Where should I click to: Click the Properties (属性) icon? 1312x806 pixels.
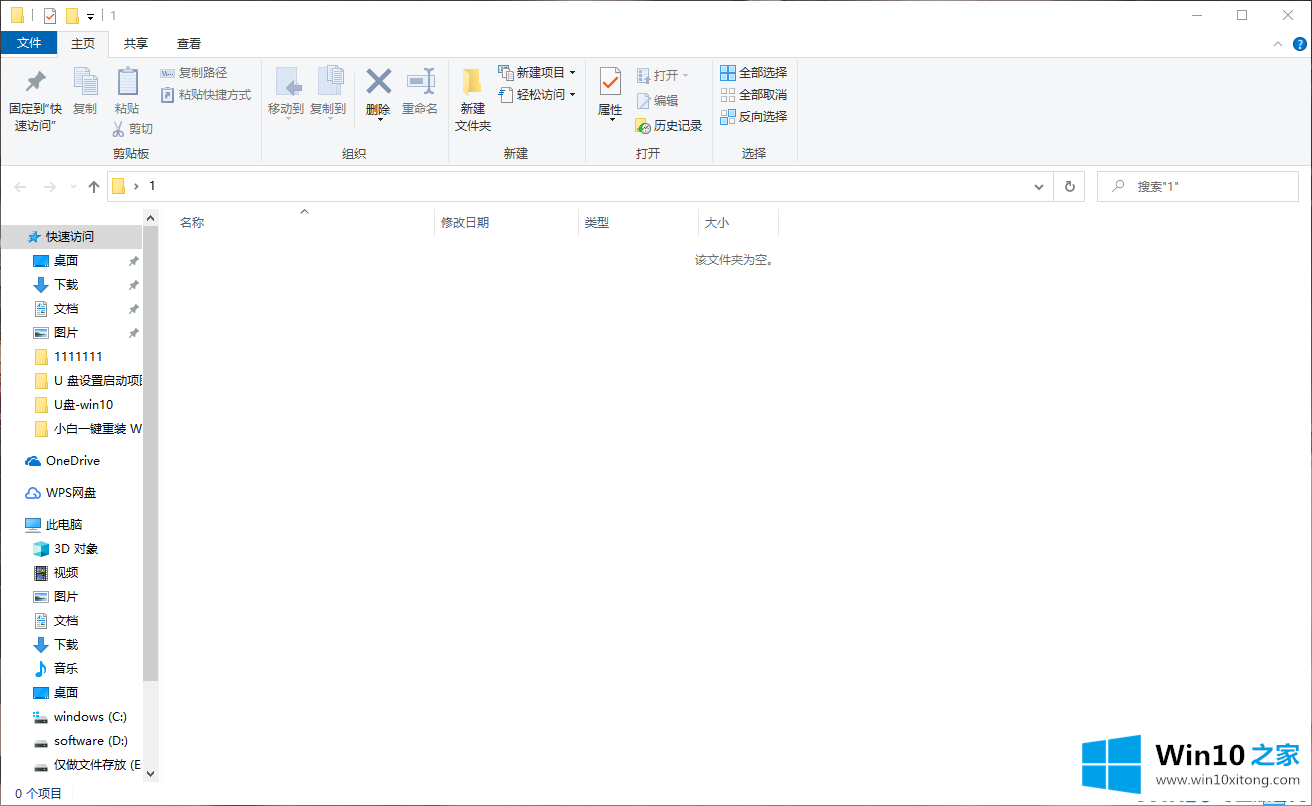(x=610, y=83)
